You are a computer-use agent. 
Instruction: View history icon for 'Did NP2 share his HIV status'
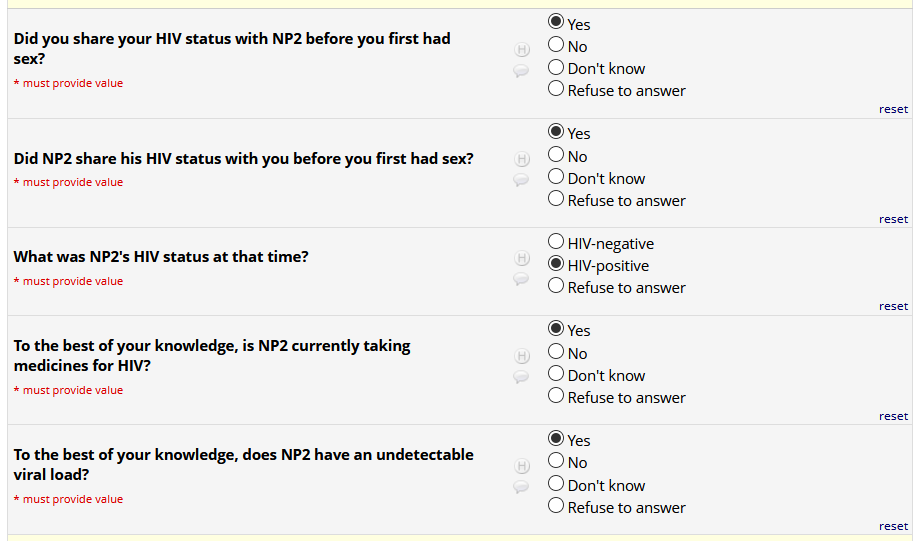[x=521, y=159]
